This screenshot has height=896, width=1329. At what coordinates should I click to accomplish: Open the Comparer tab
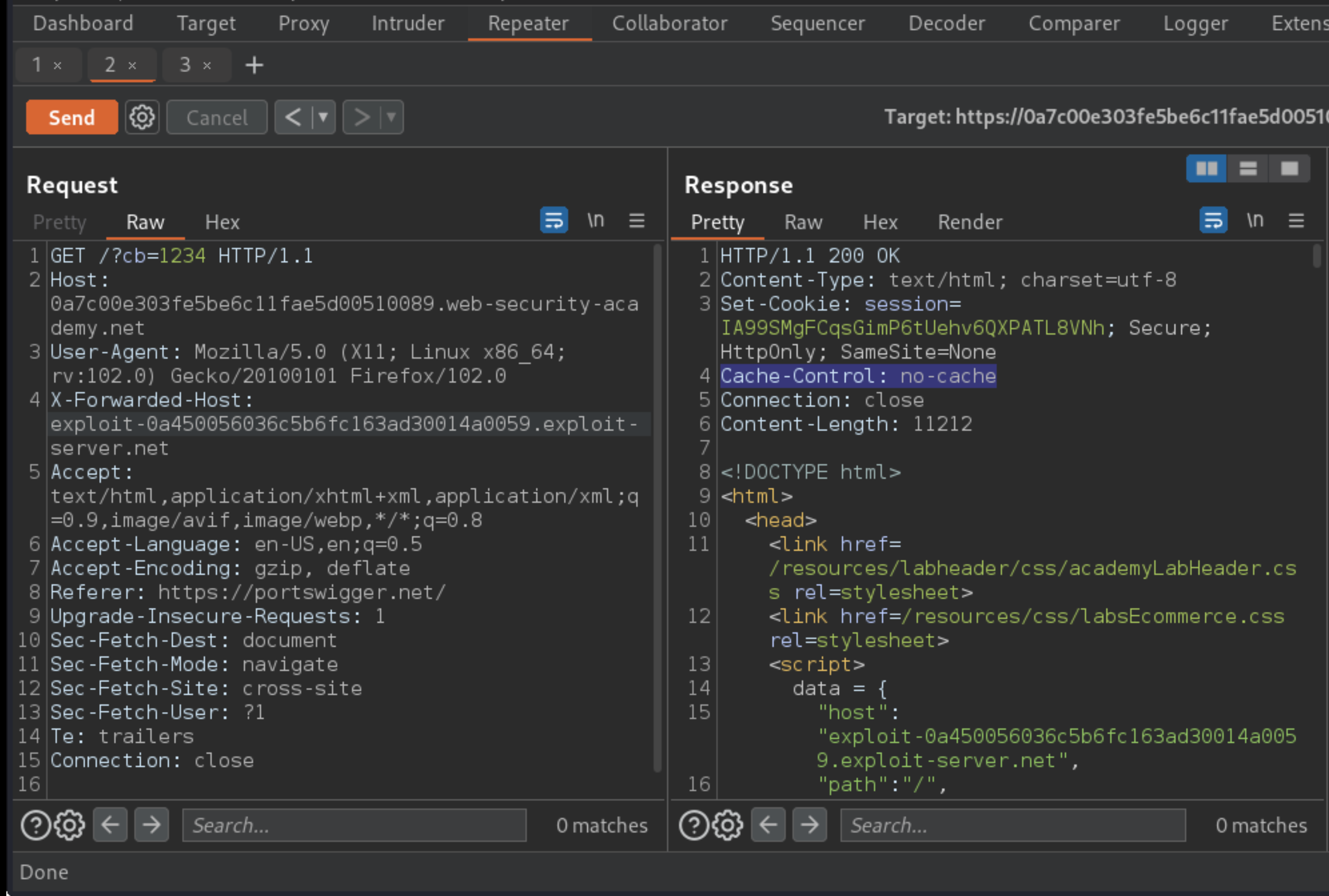coord(1074,24)
